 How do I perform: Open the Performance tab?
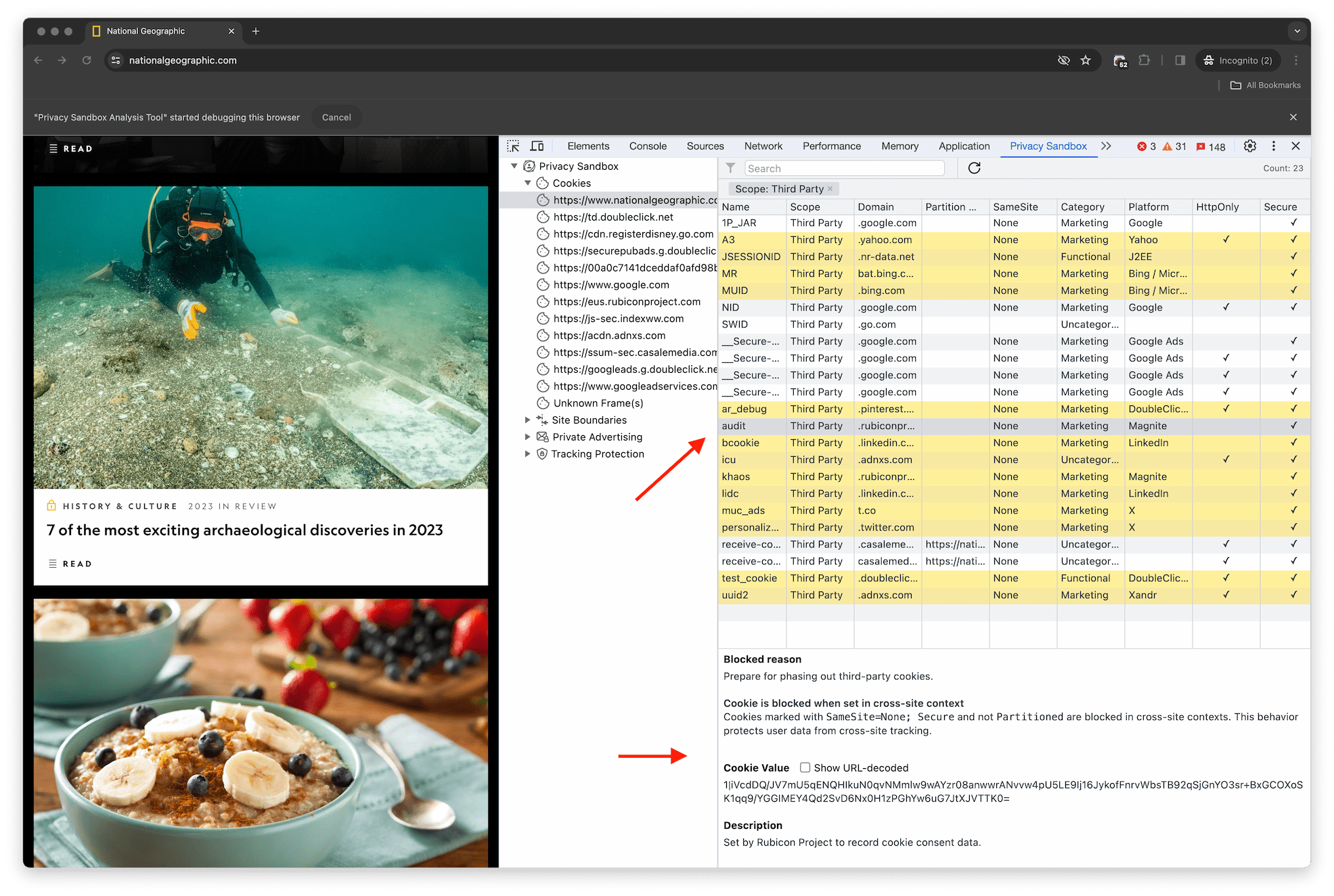pyautogui.click(x=832, y=146)
